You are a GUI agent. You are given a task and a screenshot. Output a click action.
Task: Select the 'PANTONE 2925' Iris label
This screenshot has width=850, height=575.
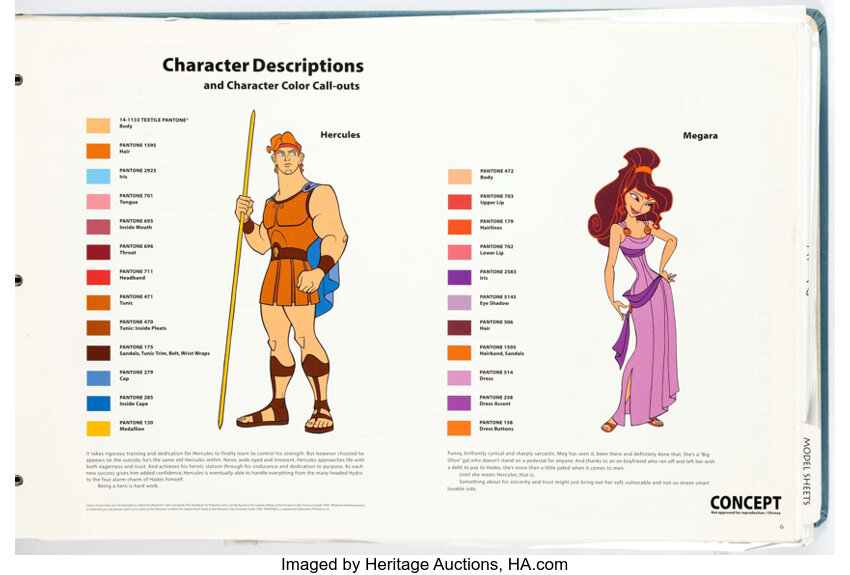(138, 173)
